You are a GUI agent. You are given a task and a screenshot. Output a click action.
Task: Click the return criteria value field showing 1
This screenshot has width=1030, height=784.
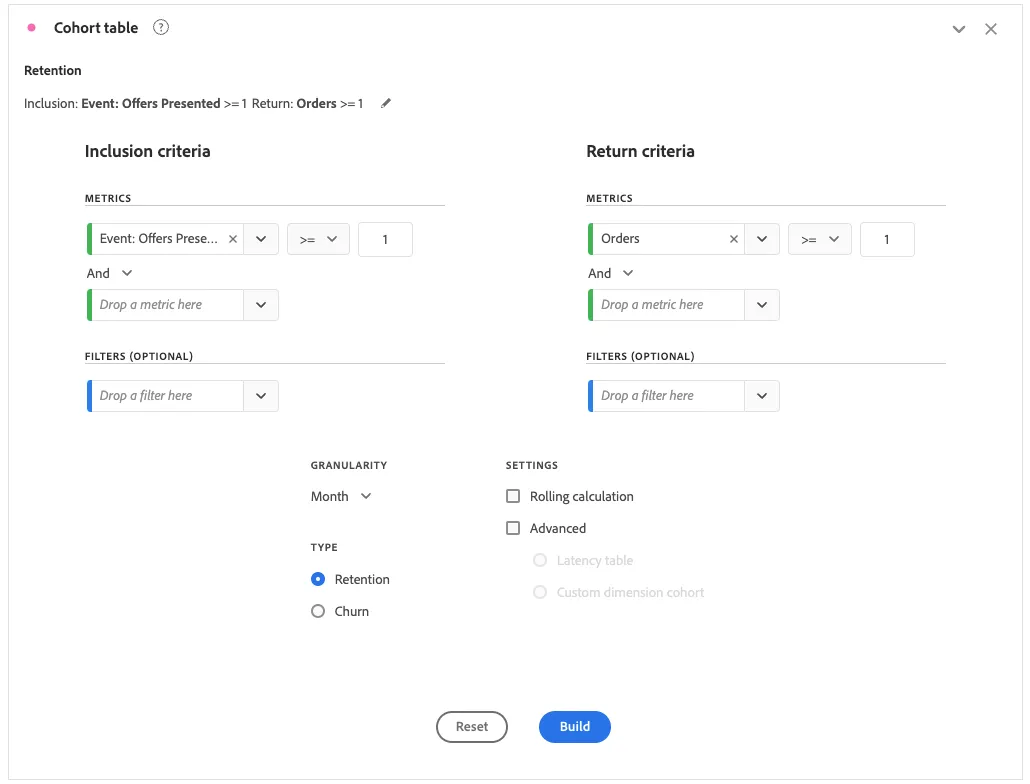887,239
